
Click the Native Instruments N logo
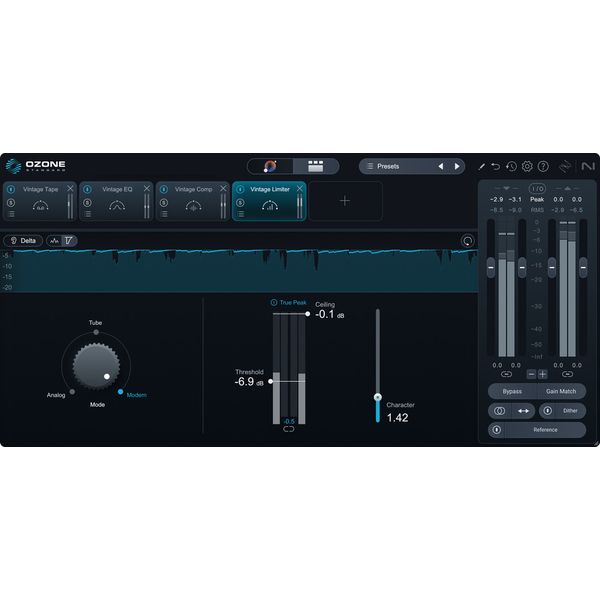[x=588, y=166]
